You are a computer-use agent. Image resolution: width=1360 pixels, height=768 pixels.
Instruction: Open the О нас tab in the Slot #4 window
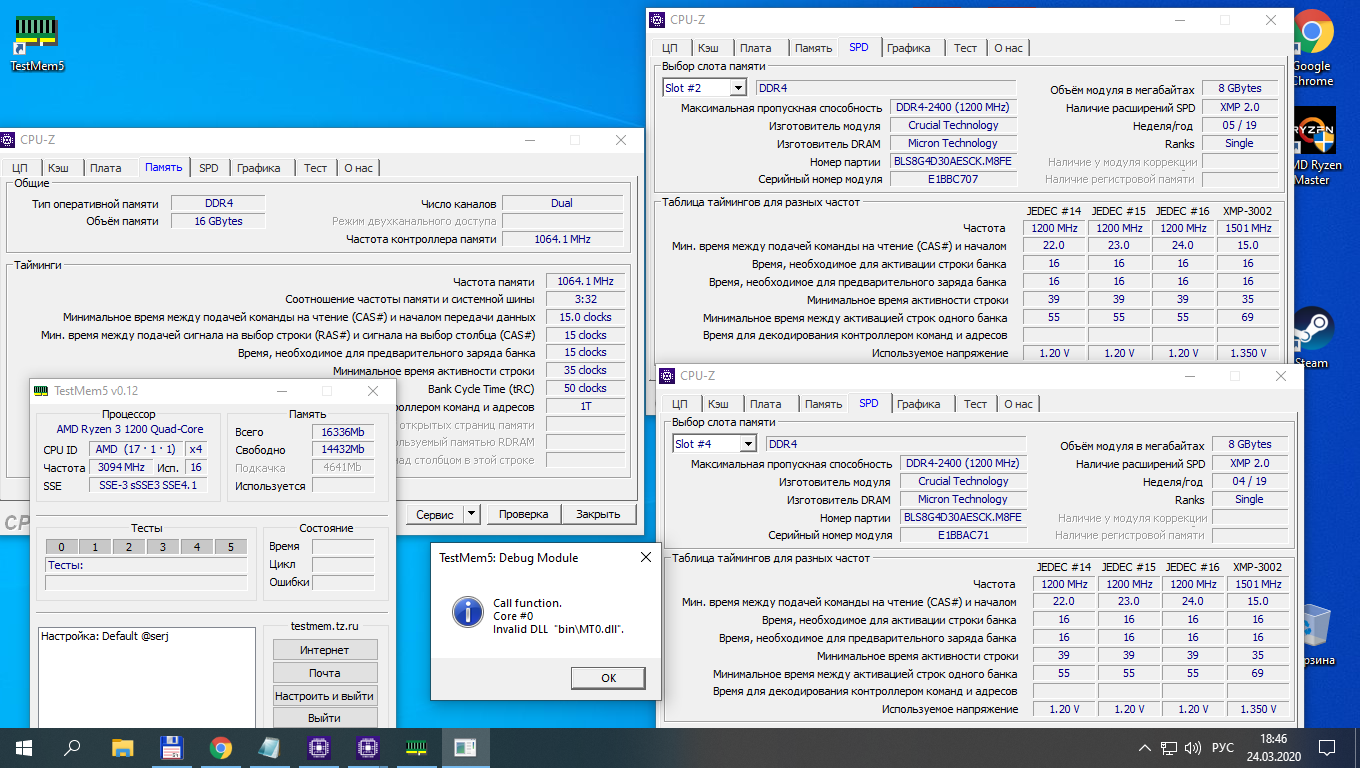click(1018, 404)
